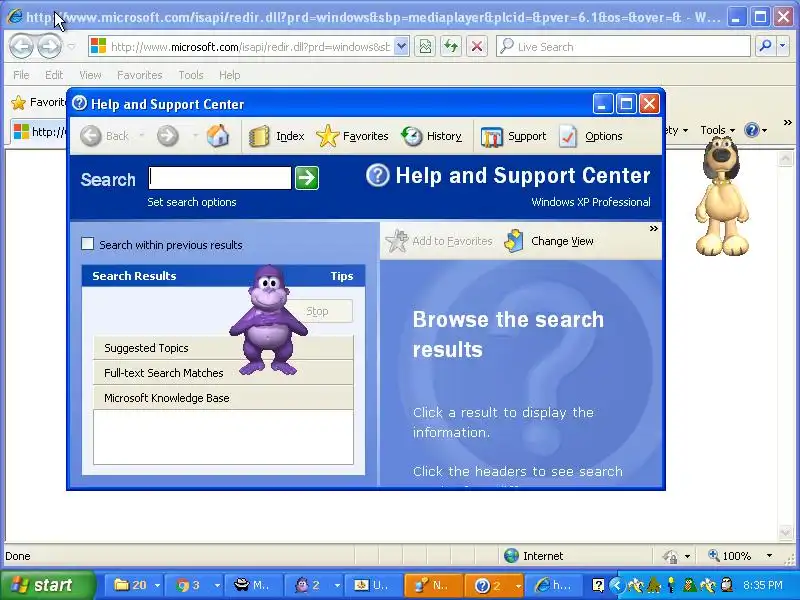Click Internet Explorer back button

pyautogui.click(x=21, y=46)
